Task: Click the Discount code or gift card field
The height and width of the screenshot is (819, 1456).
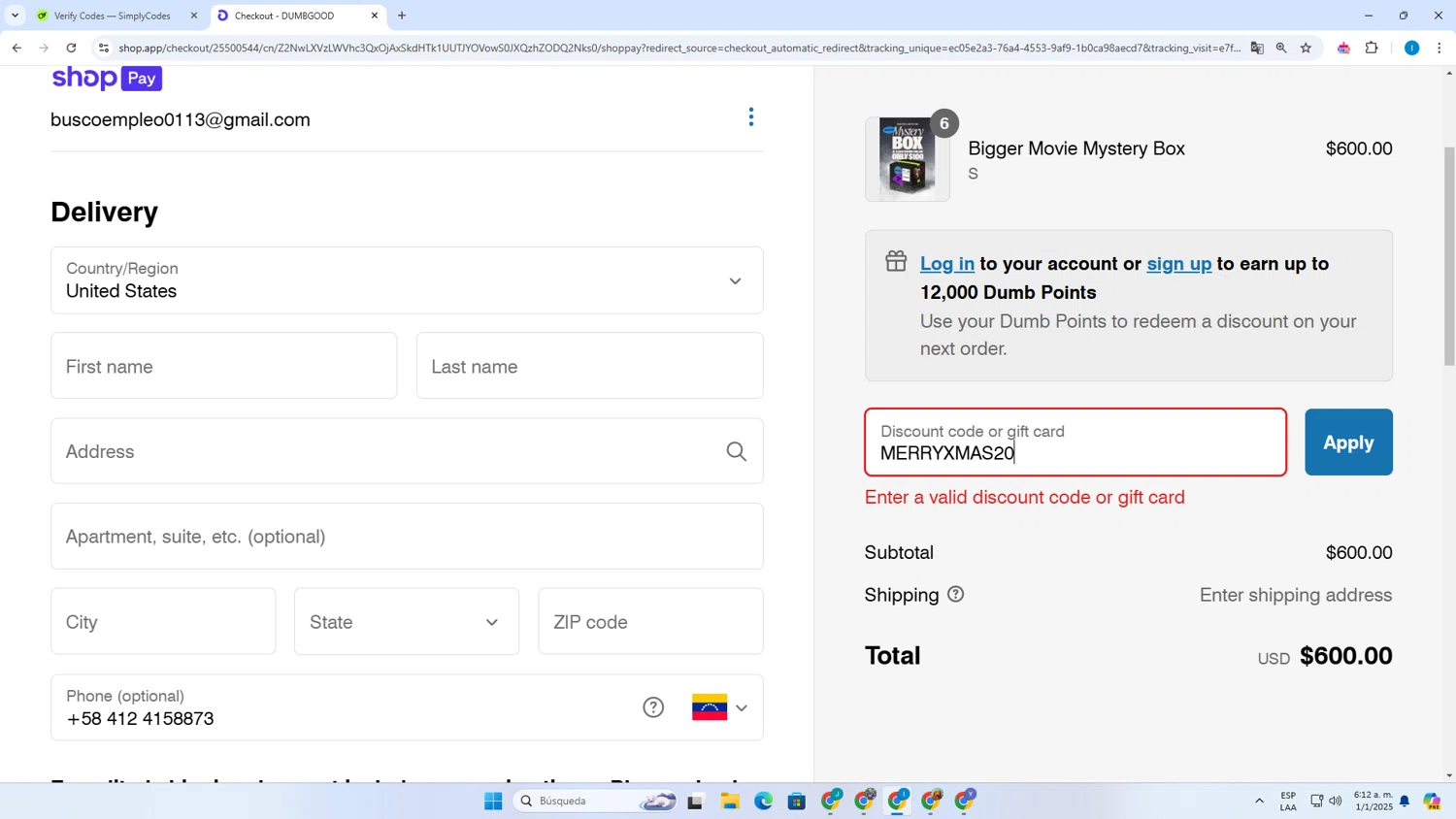Action: [1075, 442]
